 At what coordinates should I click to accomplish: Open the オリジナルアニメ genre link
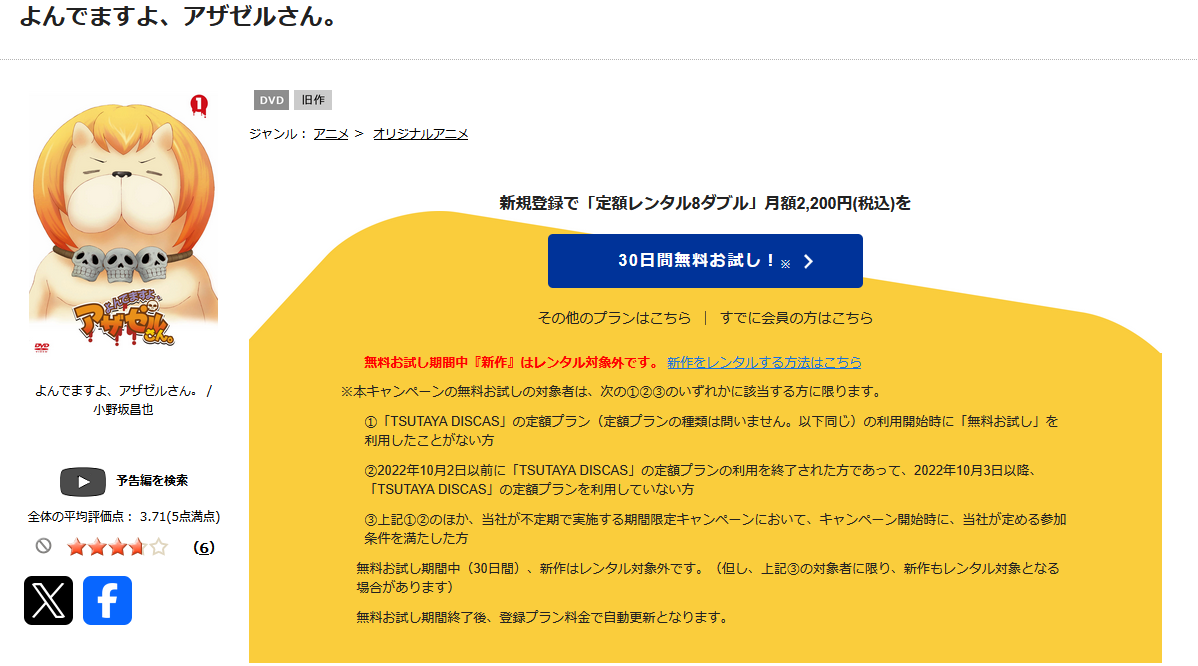[420, 134]
